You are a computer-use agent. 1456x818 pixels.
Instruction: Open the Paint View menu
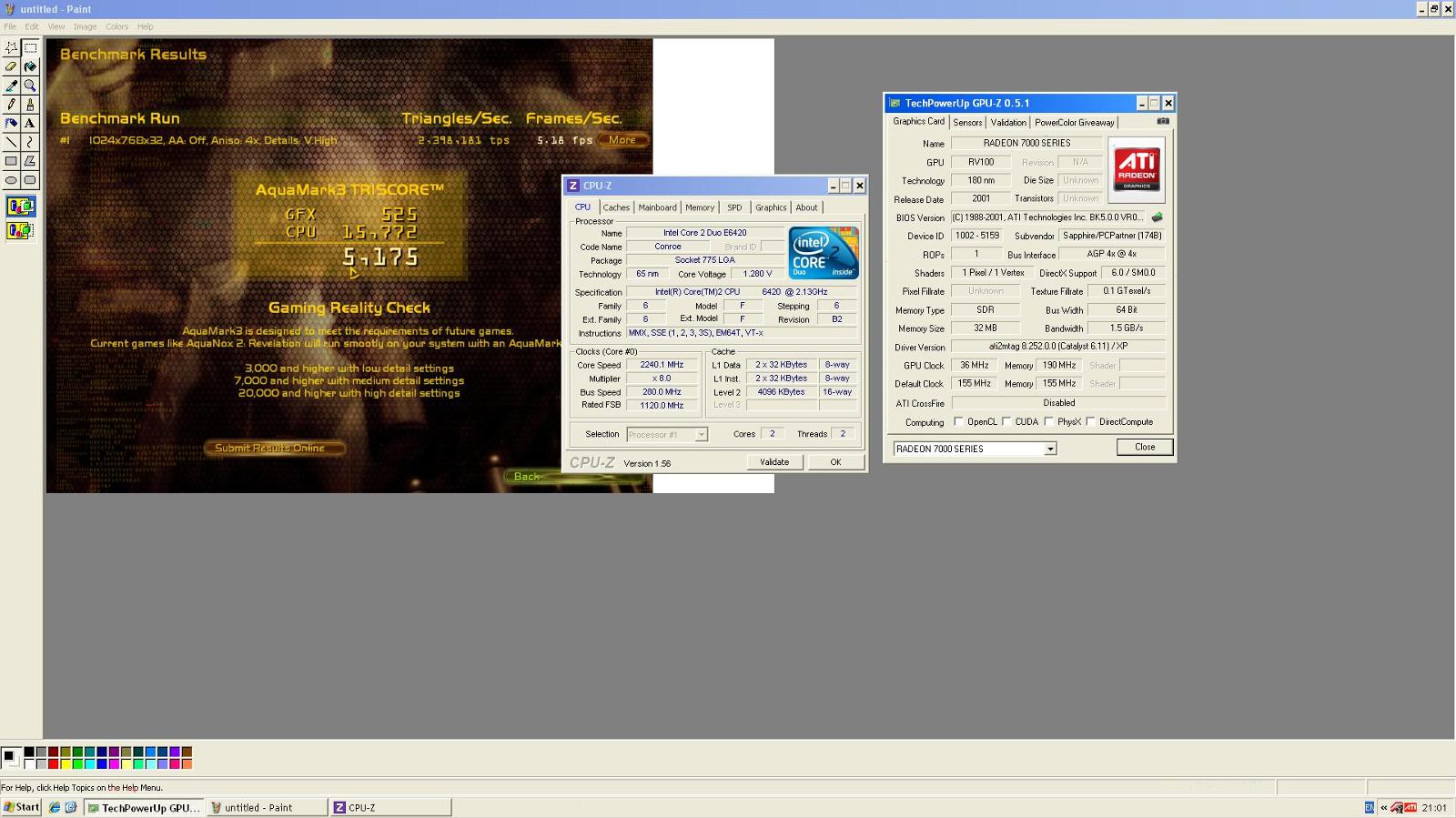coord(56,26)
